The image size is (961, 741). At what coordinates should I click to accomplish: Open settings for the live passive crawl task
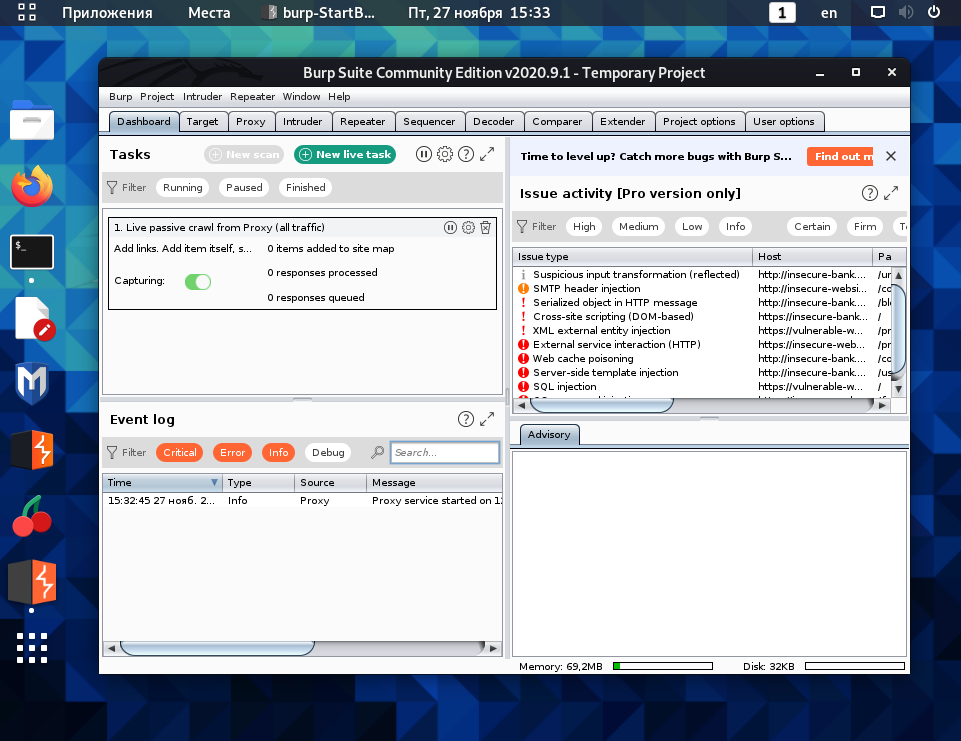[468, 227]
